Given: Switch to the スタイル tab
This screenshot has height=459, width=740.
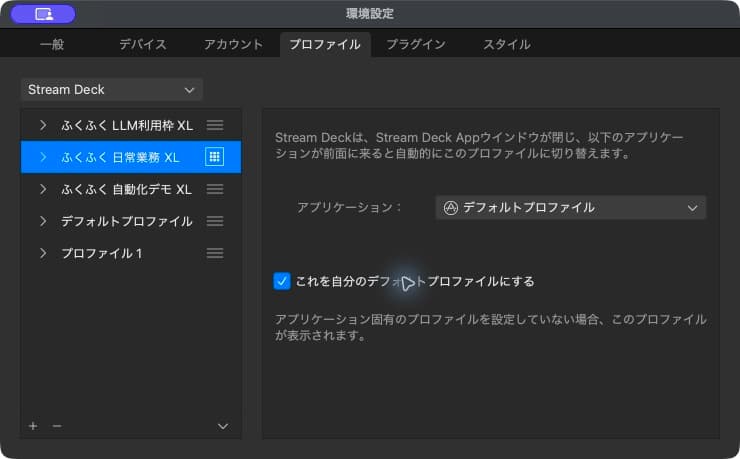Looking at the screenshot, I should coord(506,44).
